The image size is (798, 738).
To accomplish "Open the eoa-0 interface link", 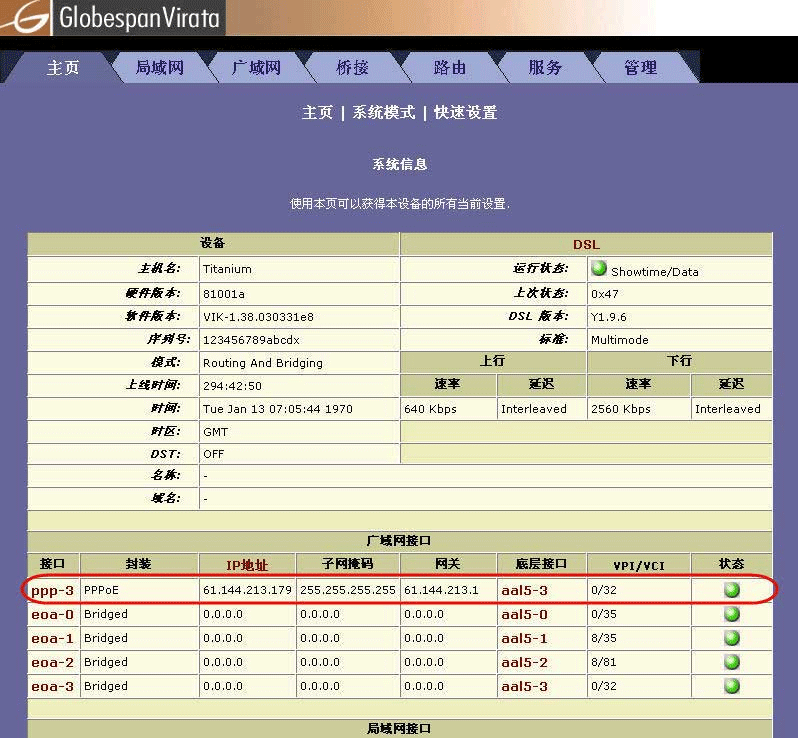I will [x=52, y=614].
